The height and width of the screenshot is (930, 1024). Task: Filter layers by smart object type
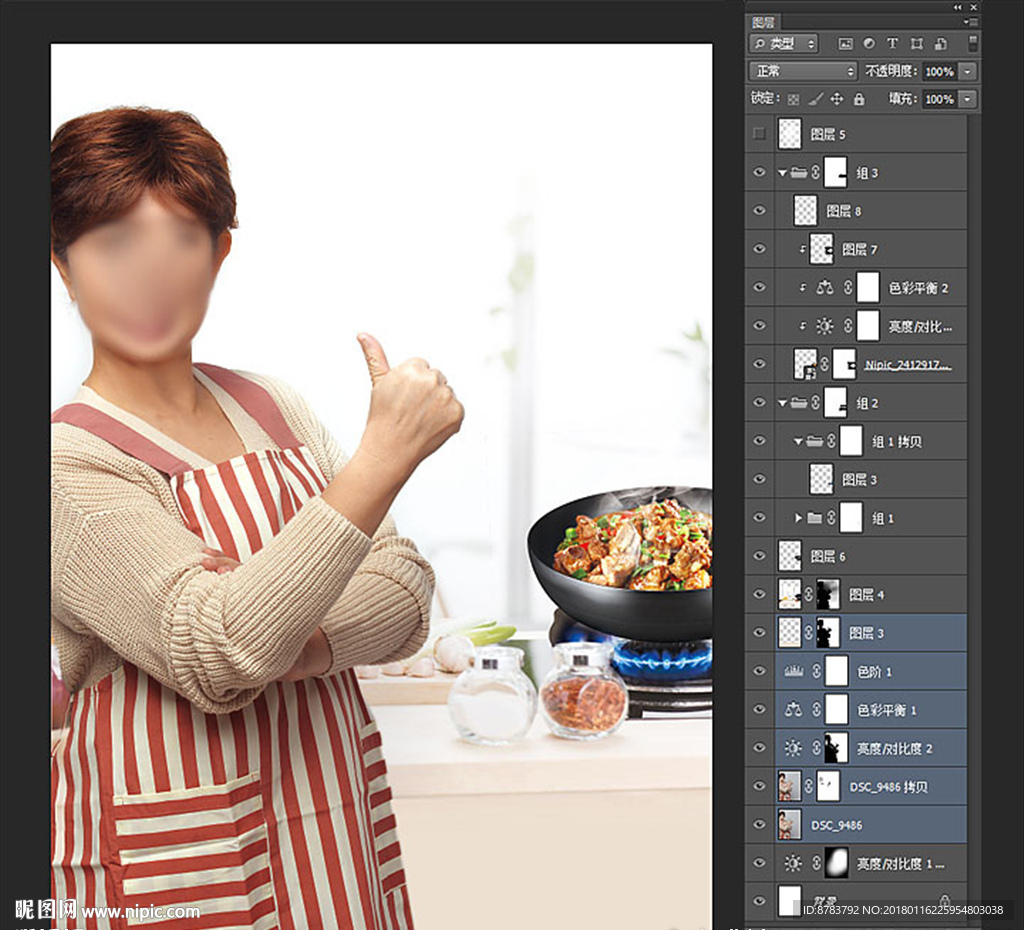[941, 44]
